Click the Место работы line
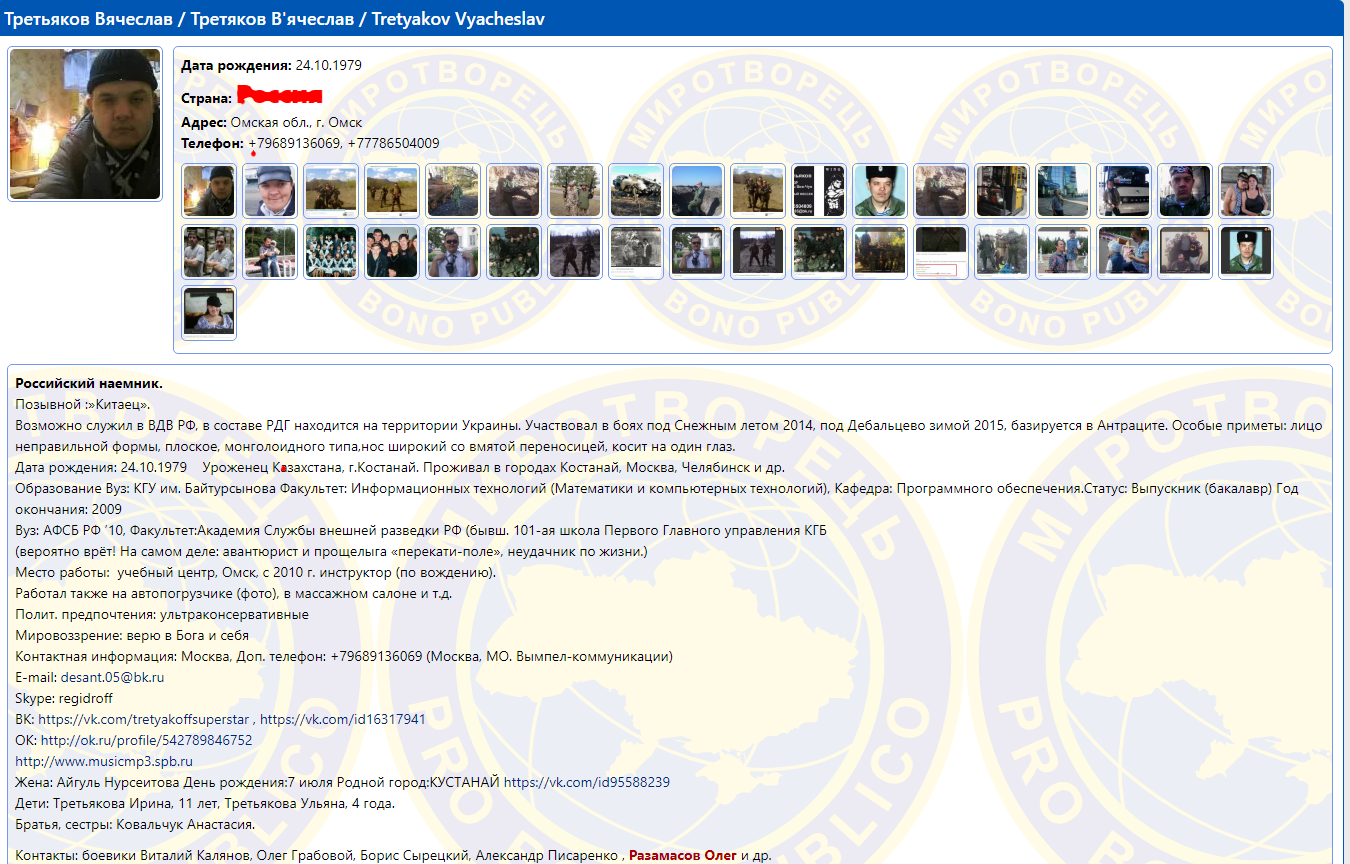Image resolution: width=1350 pixels, height=864 pixels. pos(256,572)
